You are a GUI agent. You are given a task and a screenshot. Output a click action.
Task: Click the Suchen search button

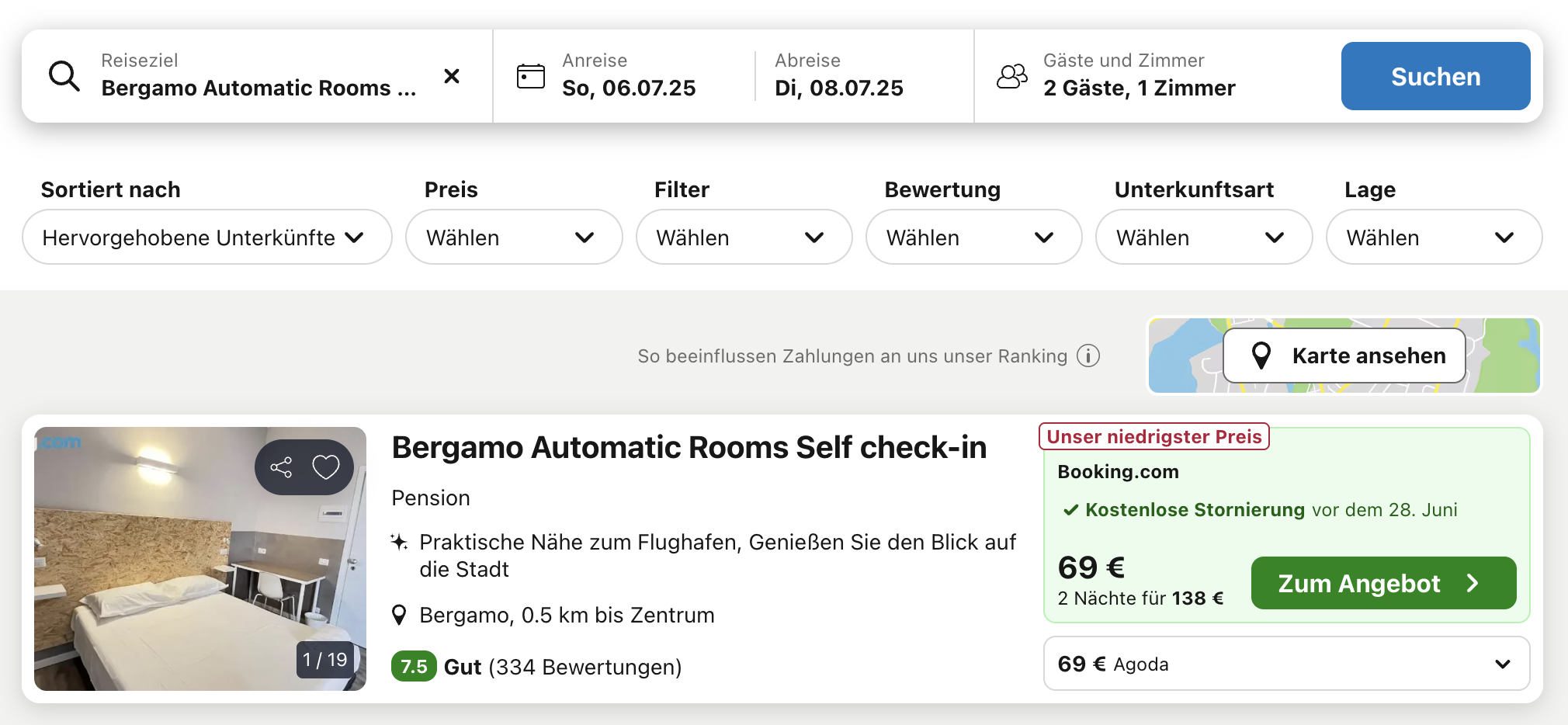1435,76
